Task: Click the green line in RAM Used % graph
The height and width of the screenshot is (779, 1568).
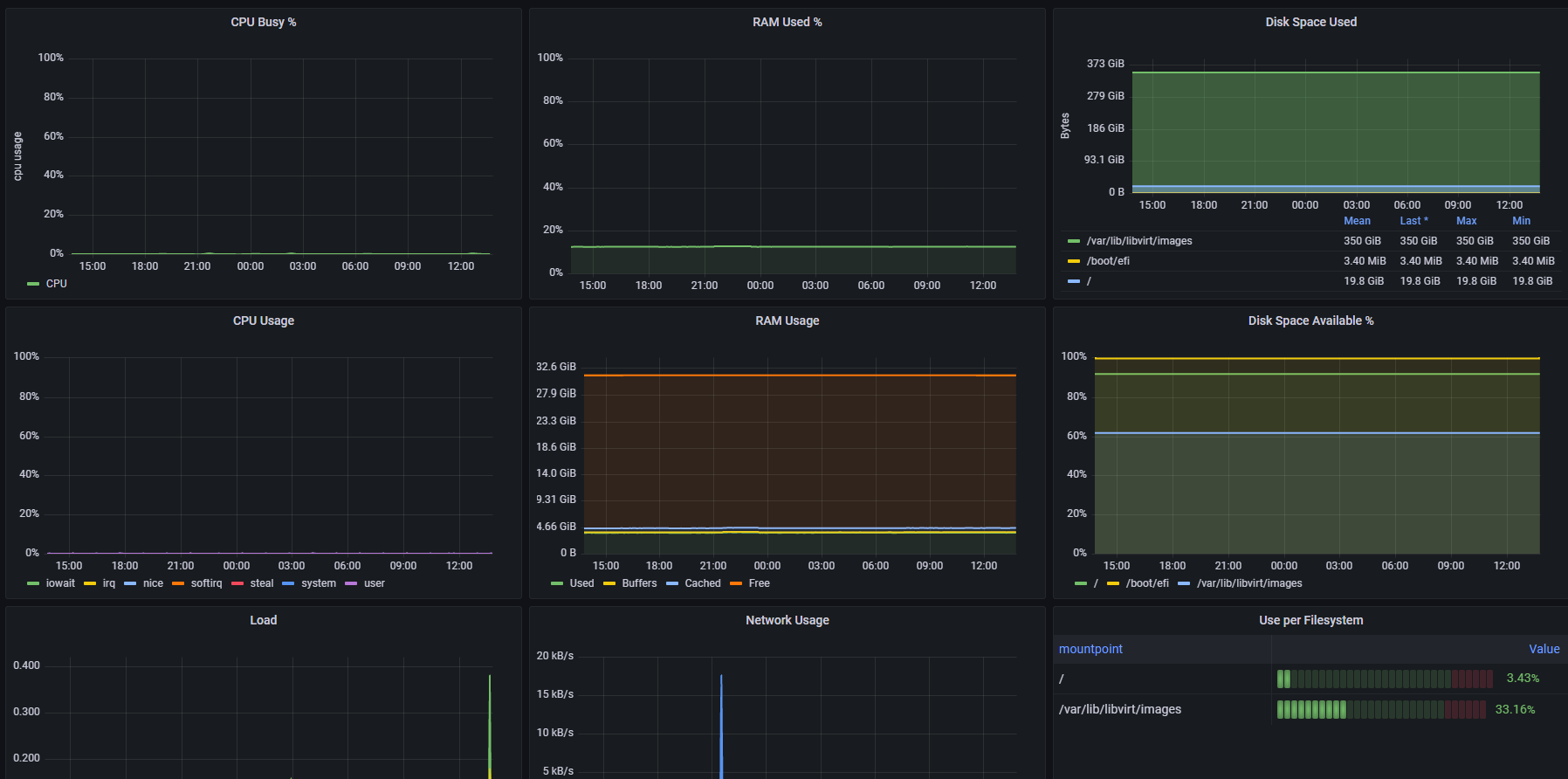Action: tap(793, 246)
